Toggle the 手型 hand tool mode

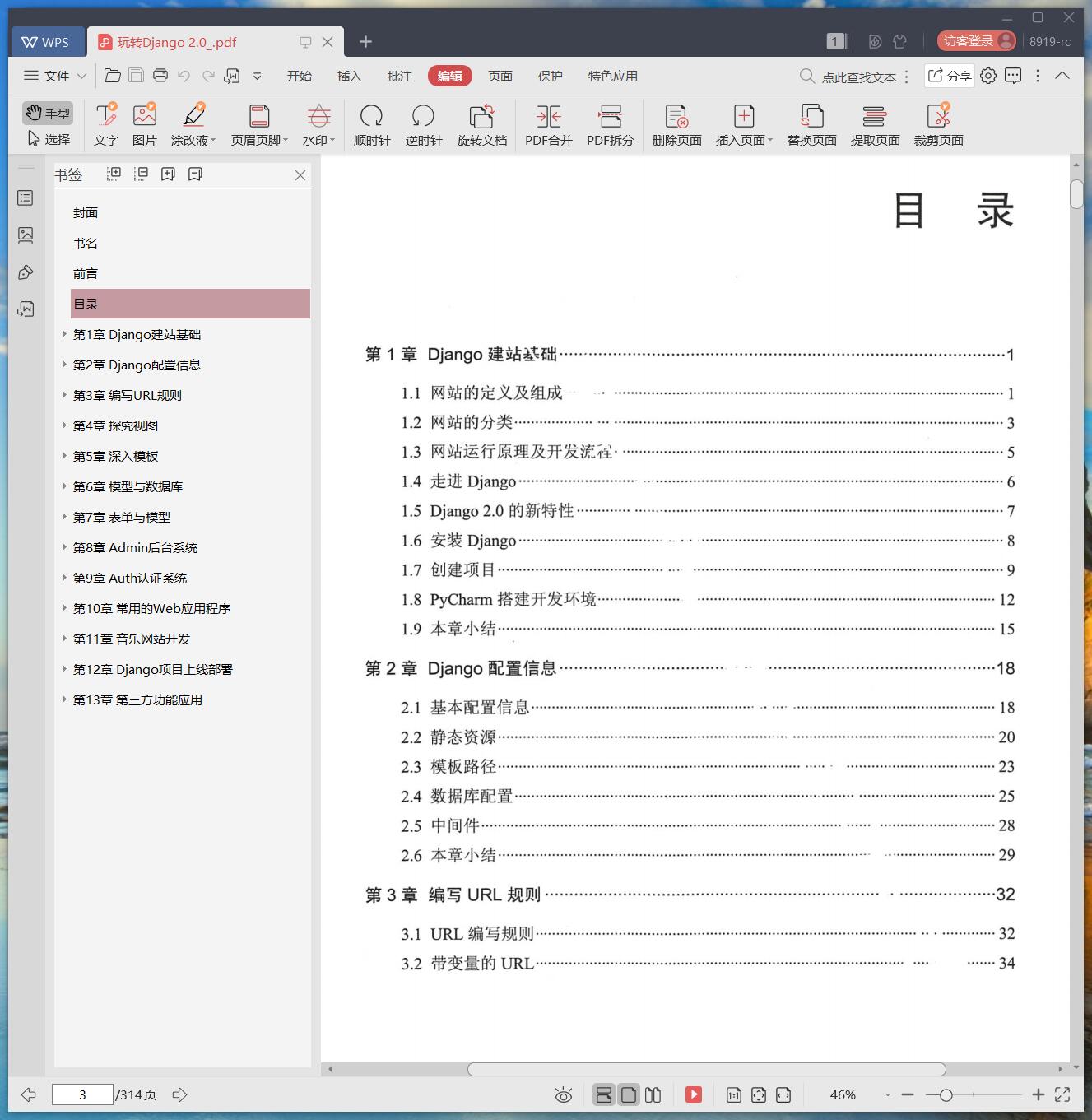click(x=48, y=113)
